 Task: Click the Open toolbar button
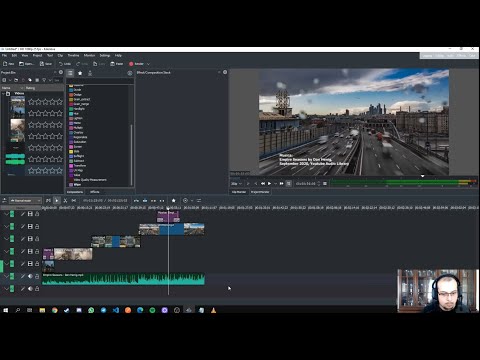coord(26,64)
